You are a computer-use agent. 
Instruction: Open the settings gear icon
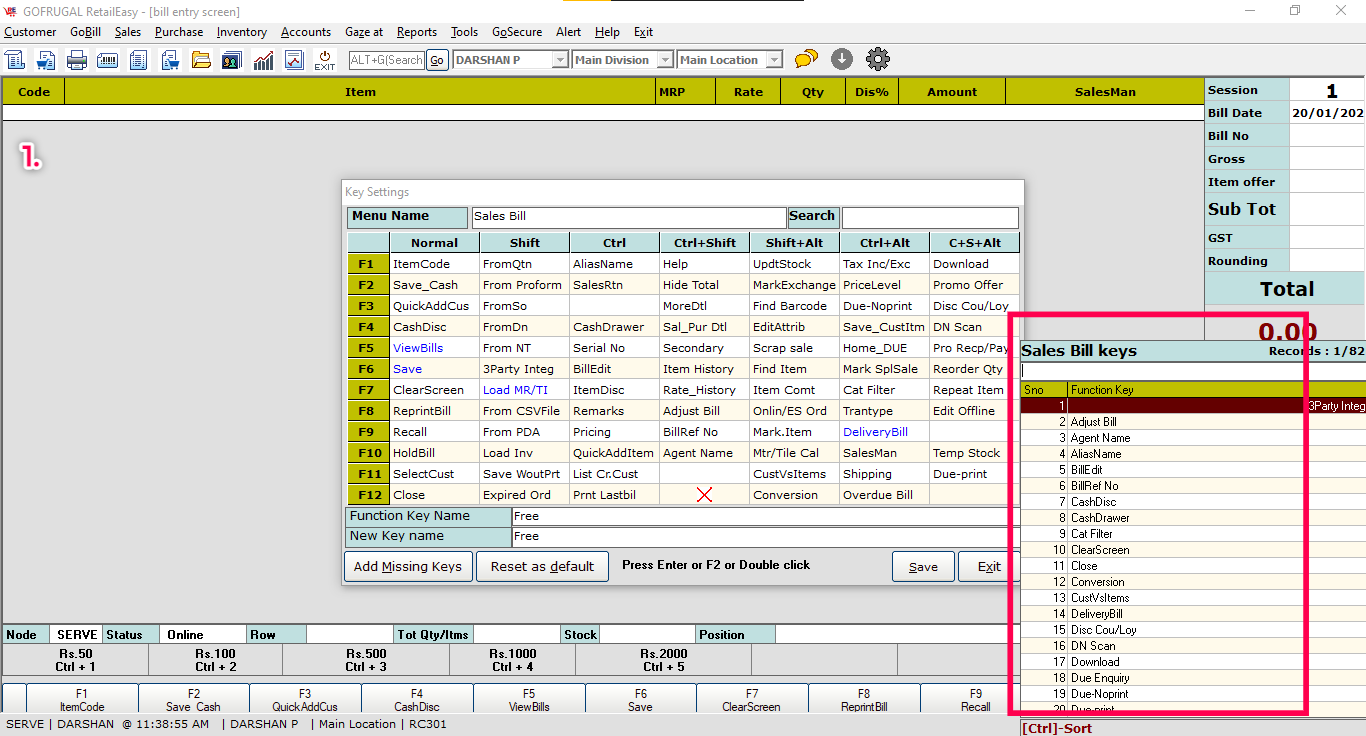[878, 60]
